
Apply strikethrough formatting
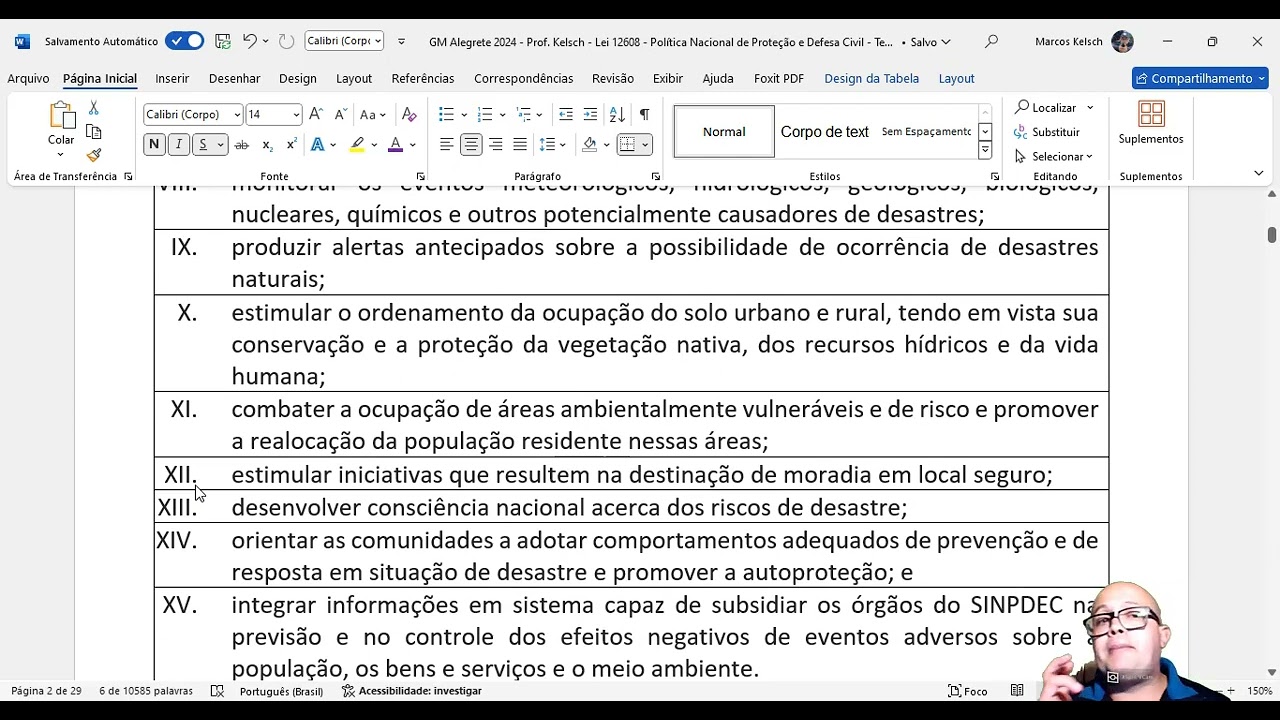(241, 145)
